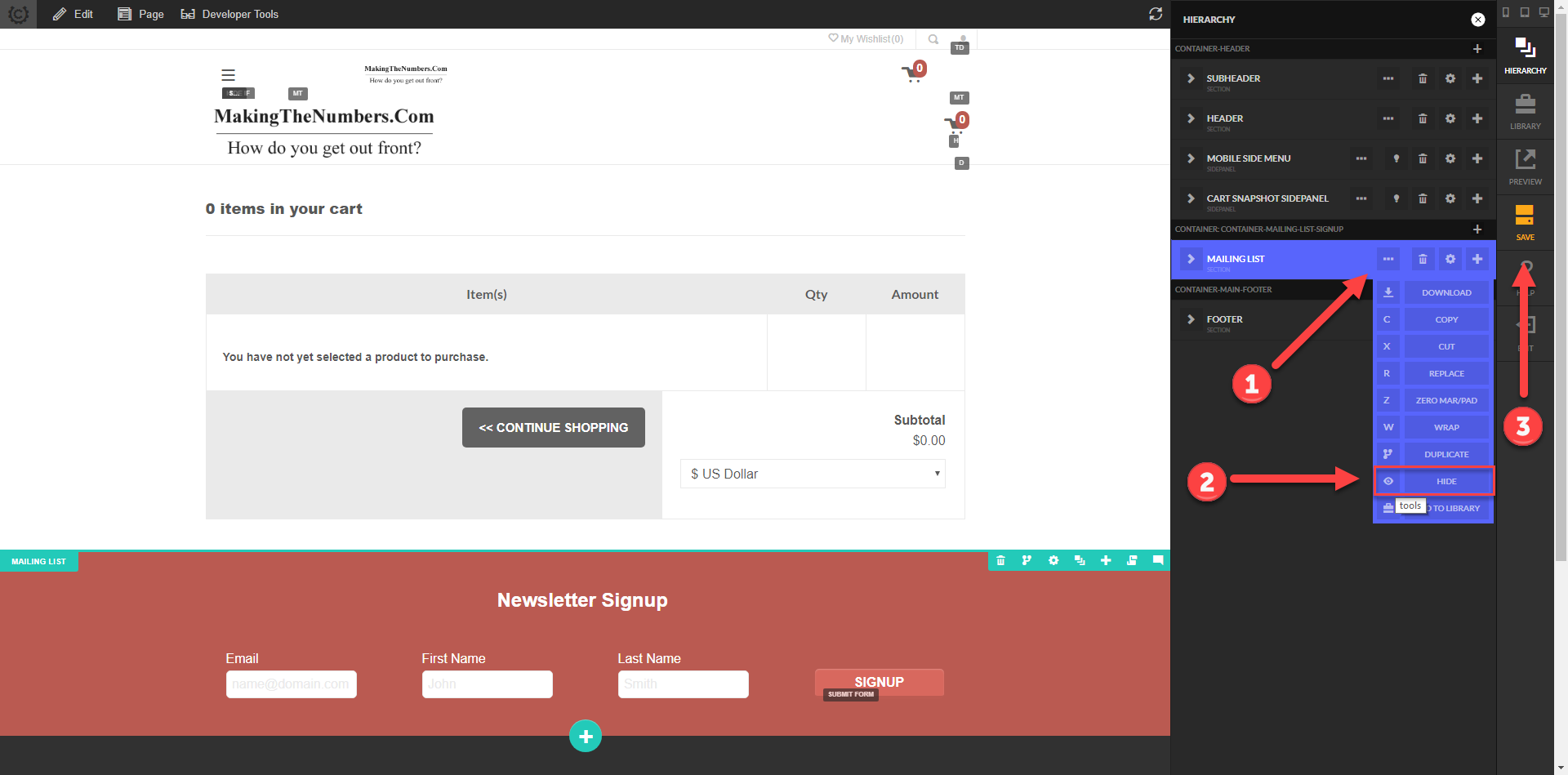Screen dimensions: 1568x775
Task: Click plus icon on Cart Snapshot Sidepanel row
Action: (1477, 198)
